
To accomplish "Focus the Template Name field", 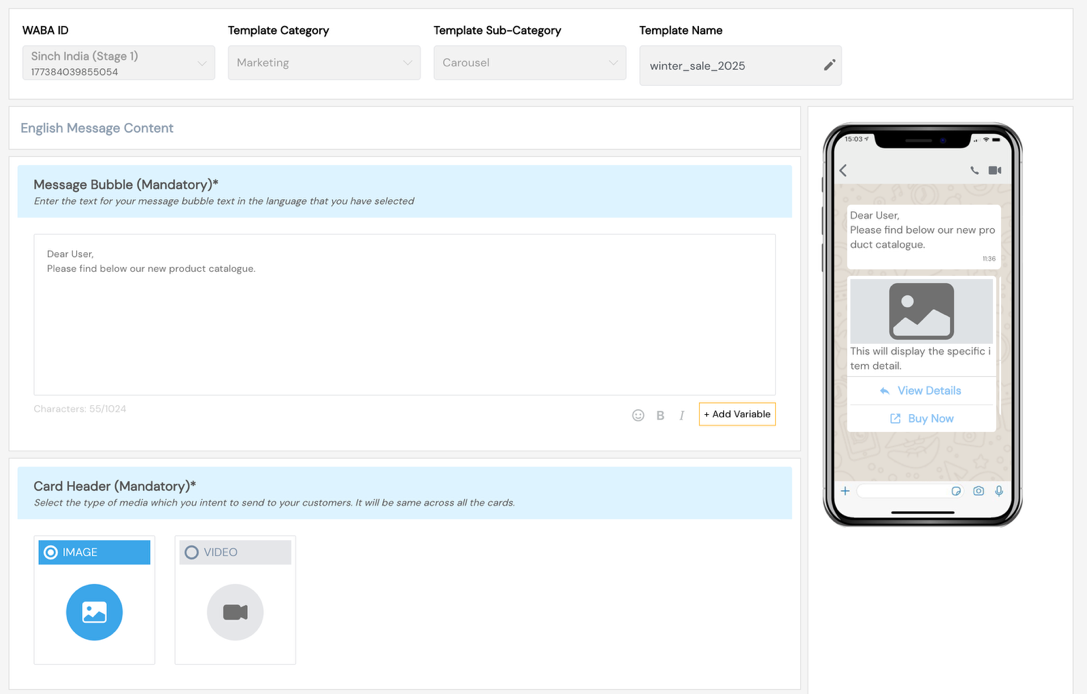I will 740,66.
